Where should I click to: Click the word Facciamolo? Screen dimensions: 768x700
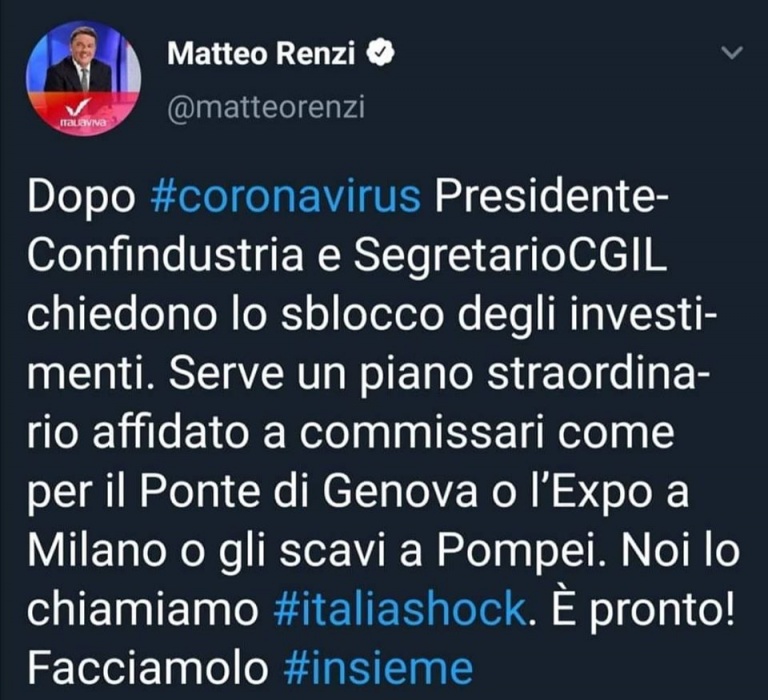(x=147, y=668)
